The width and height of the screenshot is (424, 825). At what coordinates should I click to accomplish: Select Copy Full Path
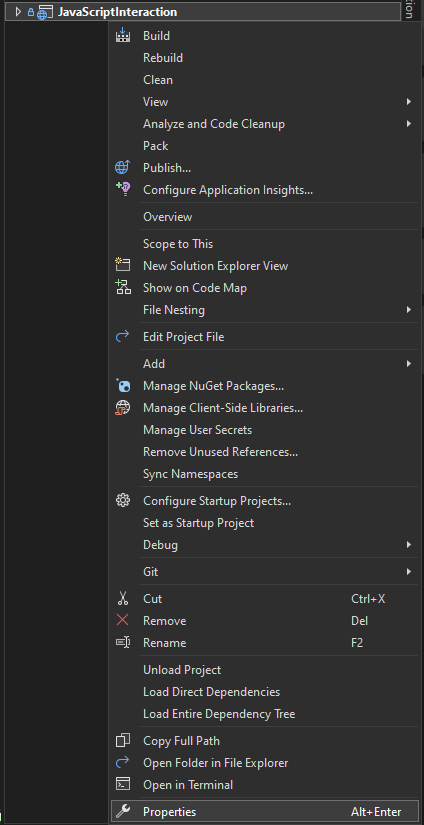[x=265, y=741]
